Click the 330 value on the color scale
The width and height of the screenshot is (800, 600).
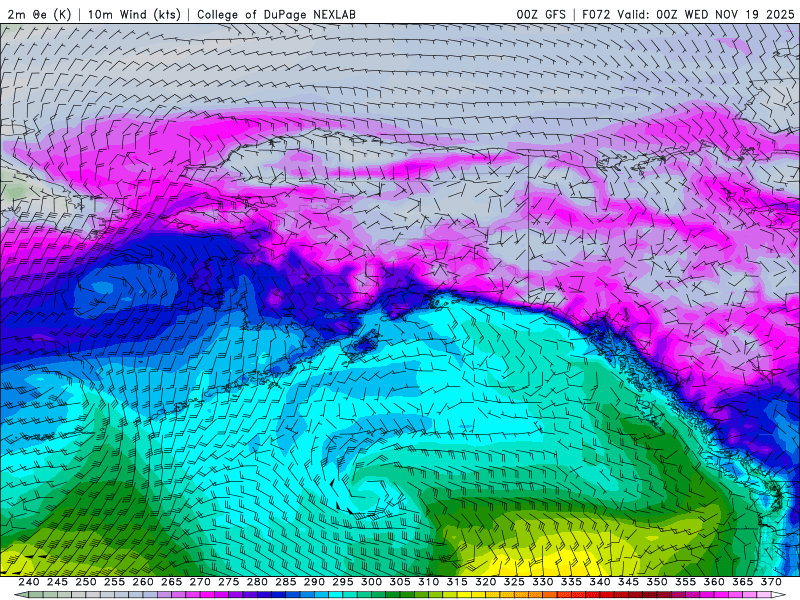[x=543, y=582]
